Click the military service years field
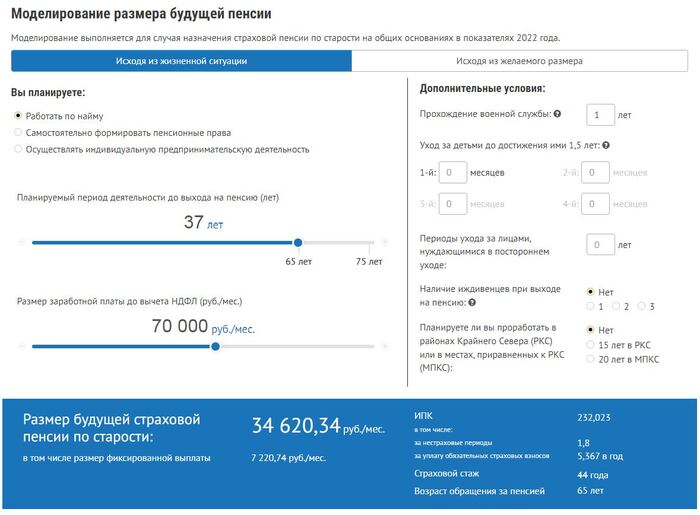 (599, 115)
